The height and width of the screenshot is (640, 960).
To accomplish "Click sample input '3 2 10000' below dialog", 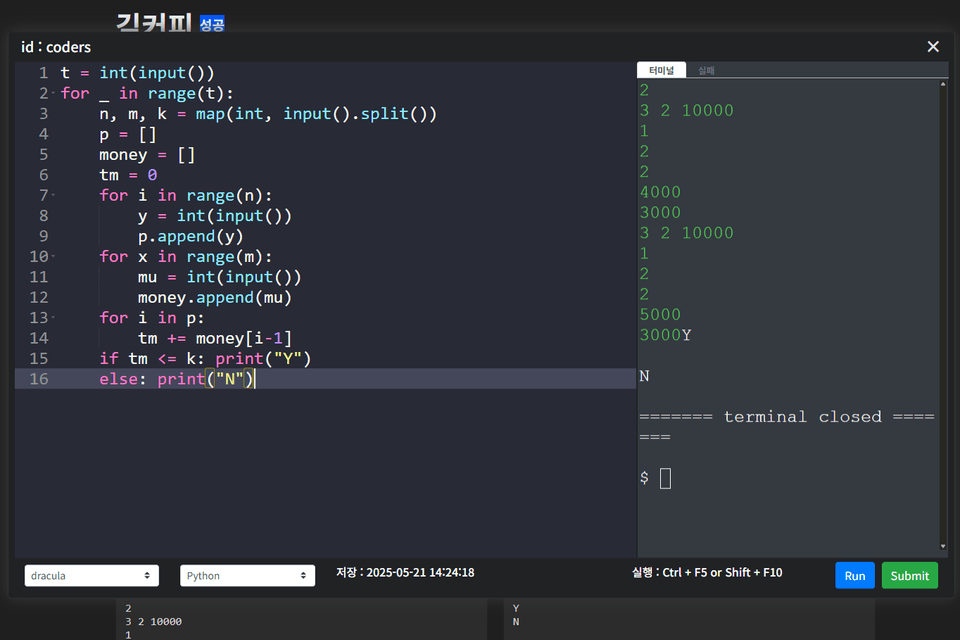I will [x=153, y=622].
